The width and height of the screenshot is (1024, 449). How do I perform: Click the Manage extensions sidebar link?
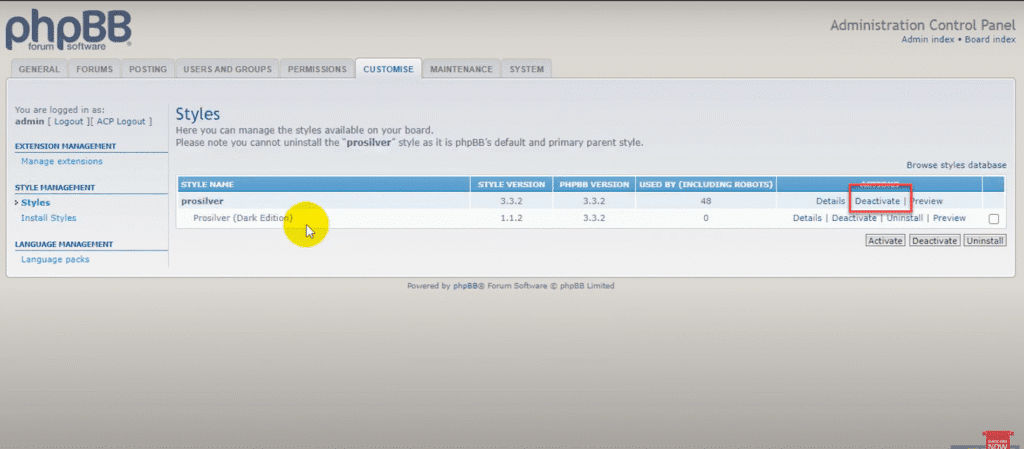pyautogui.click(x=61, y=161)
